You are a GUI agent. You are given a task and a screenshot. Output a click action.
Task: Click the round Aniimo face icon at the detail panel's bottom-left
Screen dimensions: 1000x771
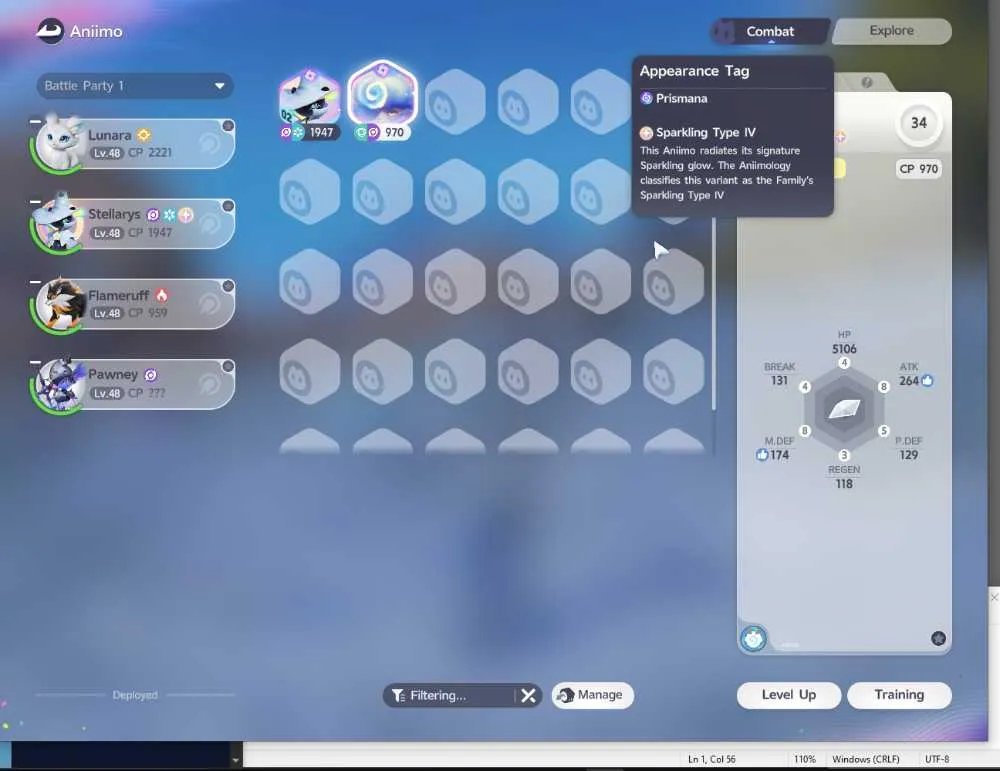point(753,638)
